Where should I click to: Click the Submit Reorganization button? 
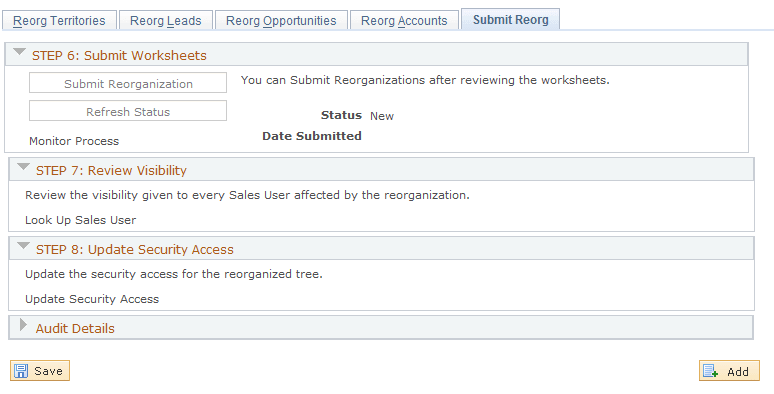[128, 83]
